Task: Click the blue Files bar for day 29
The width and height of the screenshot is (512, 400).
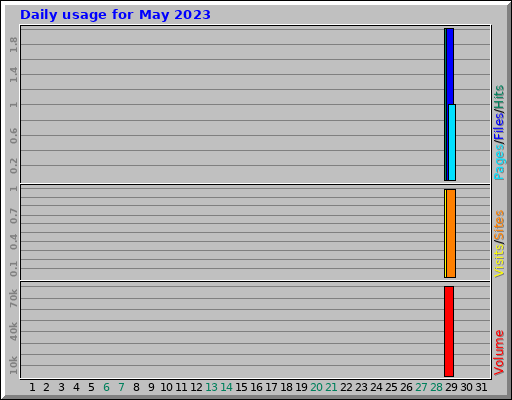Action: coord(450,66)
